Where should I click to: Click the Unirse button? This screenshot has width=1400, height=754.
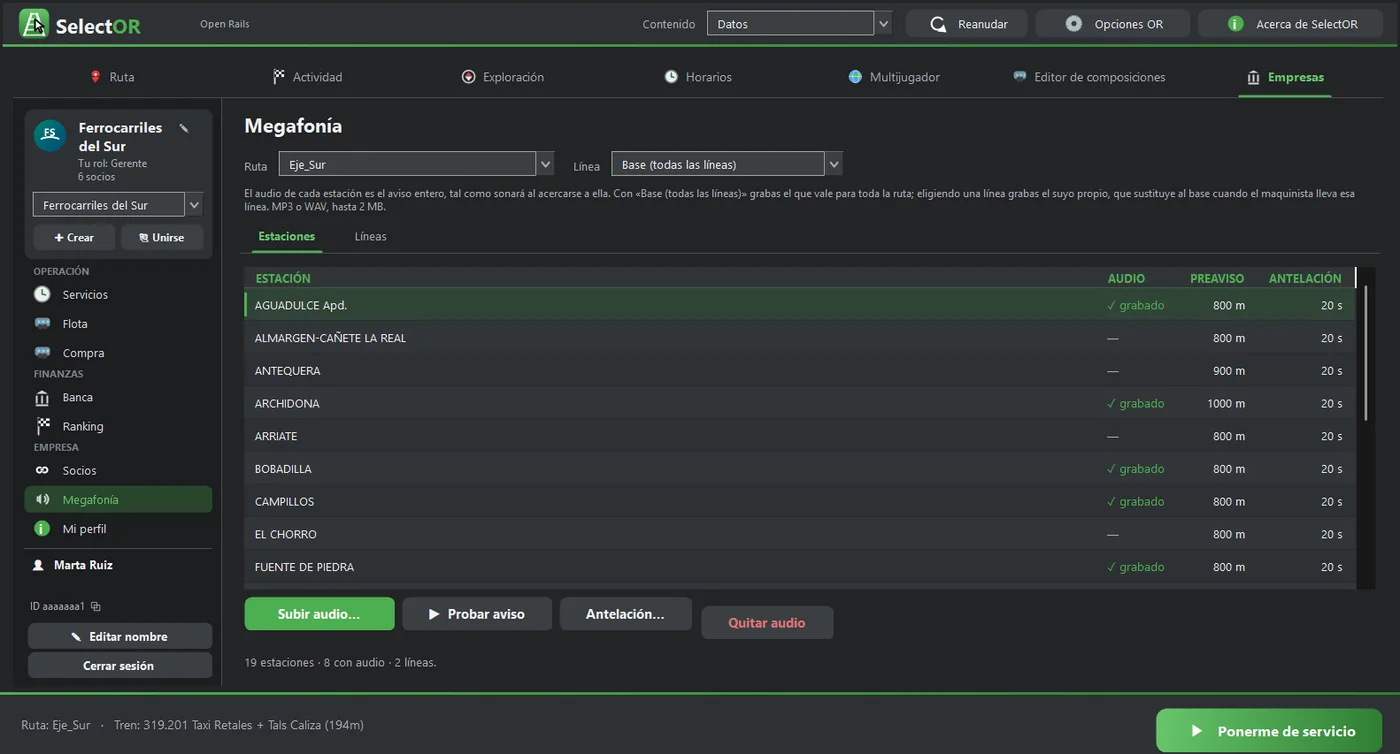[x=162, y=237]
